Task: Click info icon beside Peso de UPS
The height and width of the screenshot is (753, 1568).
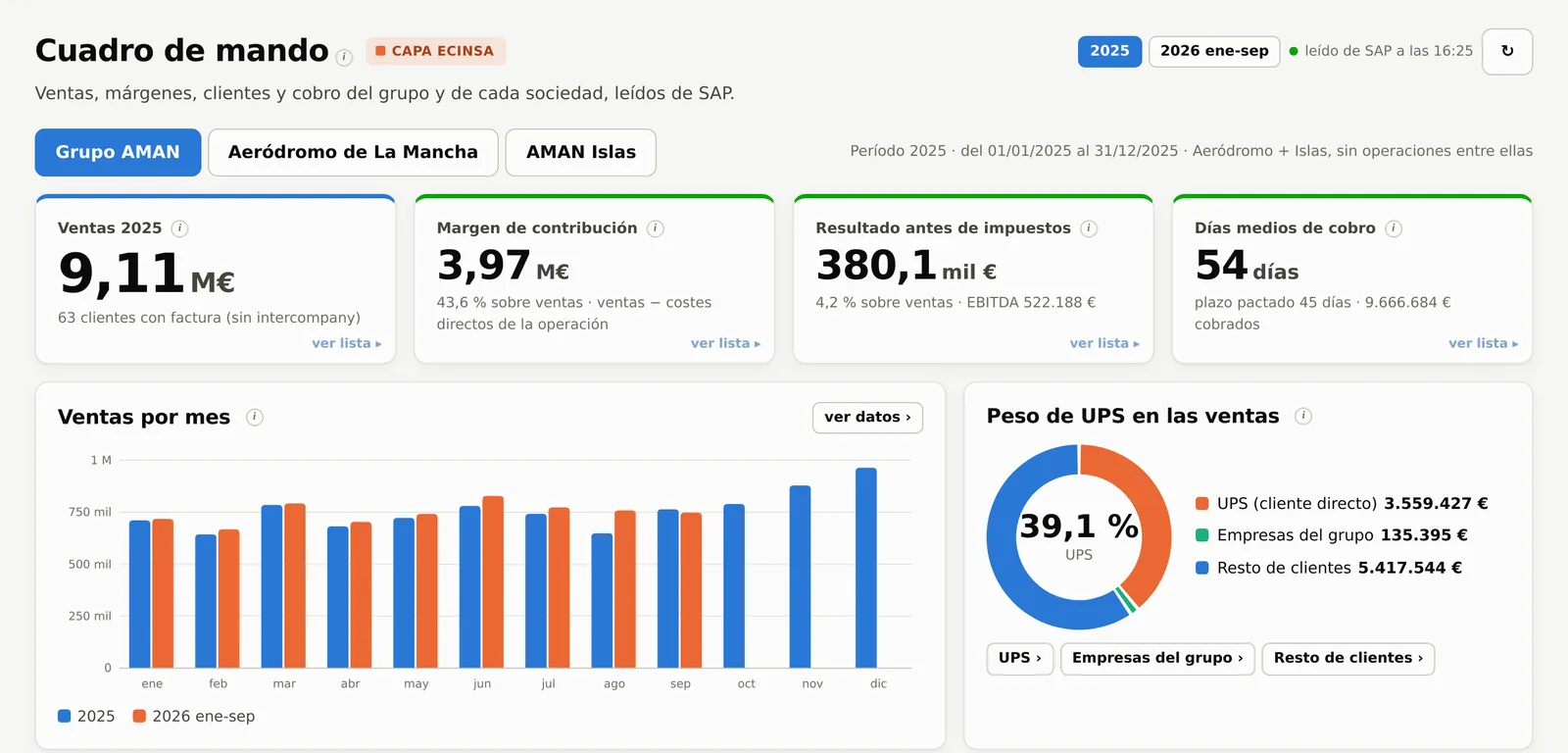Action: click(1303, 416)
